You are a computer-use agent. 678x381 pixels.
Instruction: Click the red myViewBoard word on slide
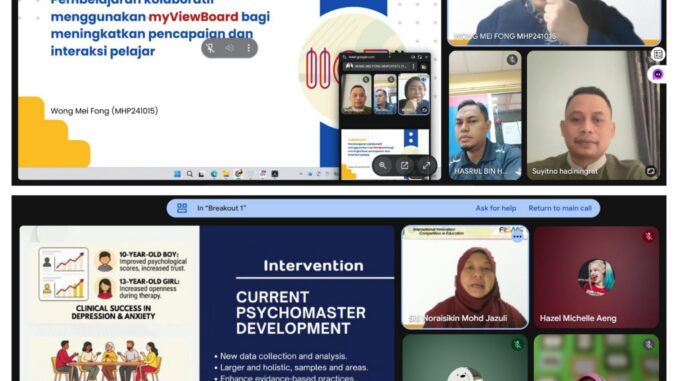tap(193, 17)
